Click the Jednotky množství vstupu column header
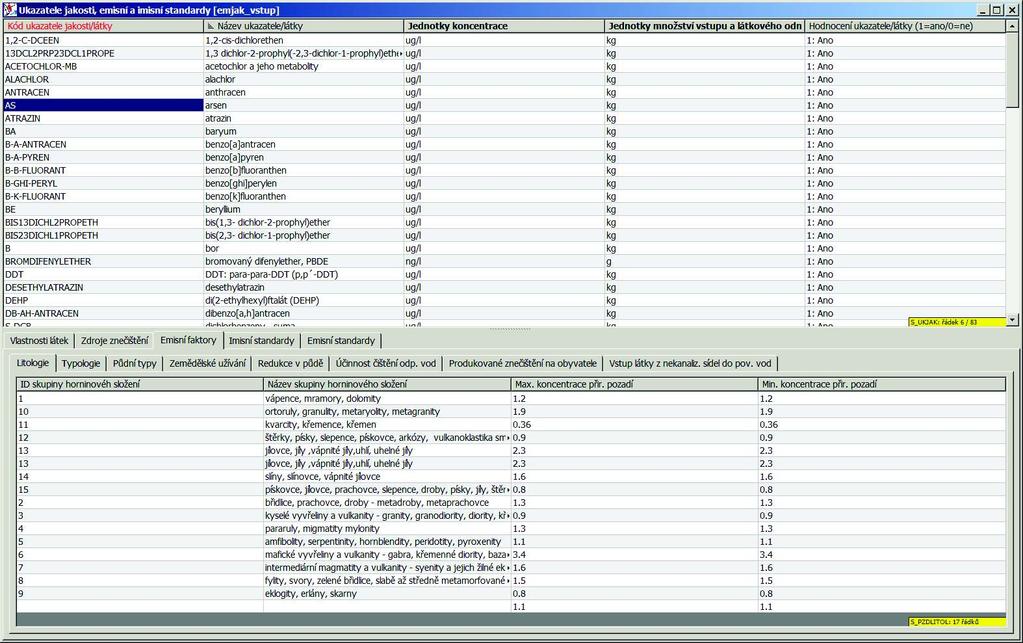This screenshot has width=1023, height=643. point(705,26)
